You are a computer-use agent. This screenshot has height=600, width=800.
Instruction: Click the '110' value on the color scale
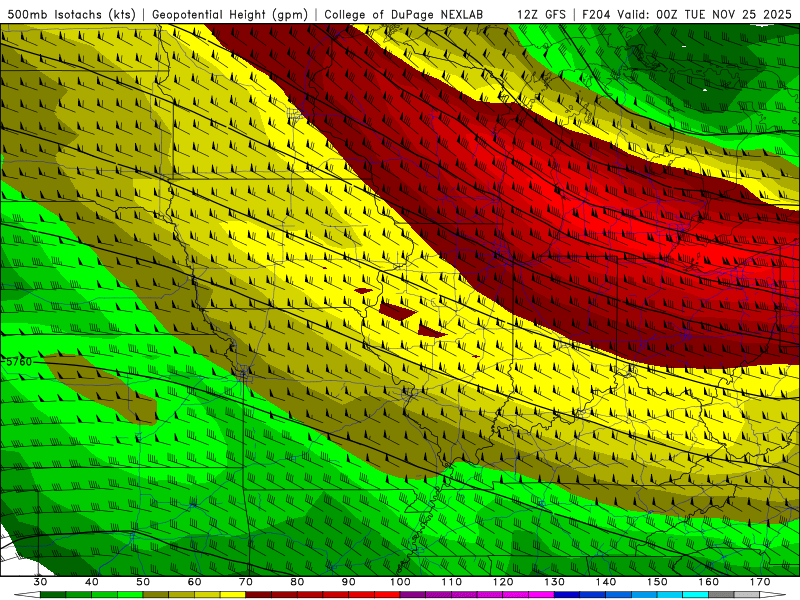(452, 582)
